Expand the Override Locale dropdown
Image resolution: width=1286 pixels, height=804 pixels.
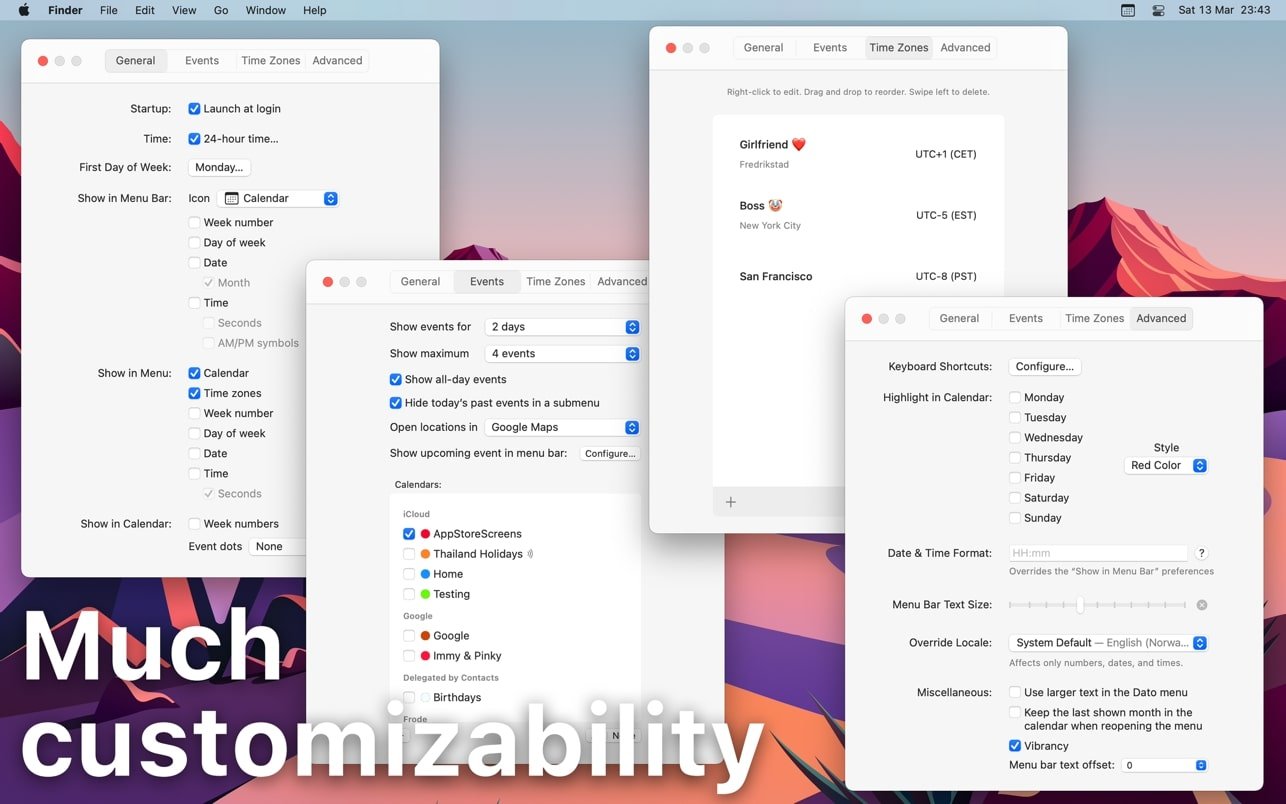point(1108,643)
